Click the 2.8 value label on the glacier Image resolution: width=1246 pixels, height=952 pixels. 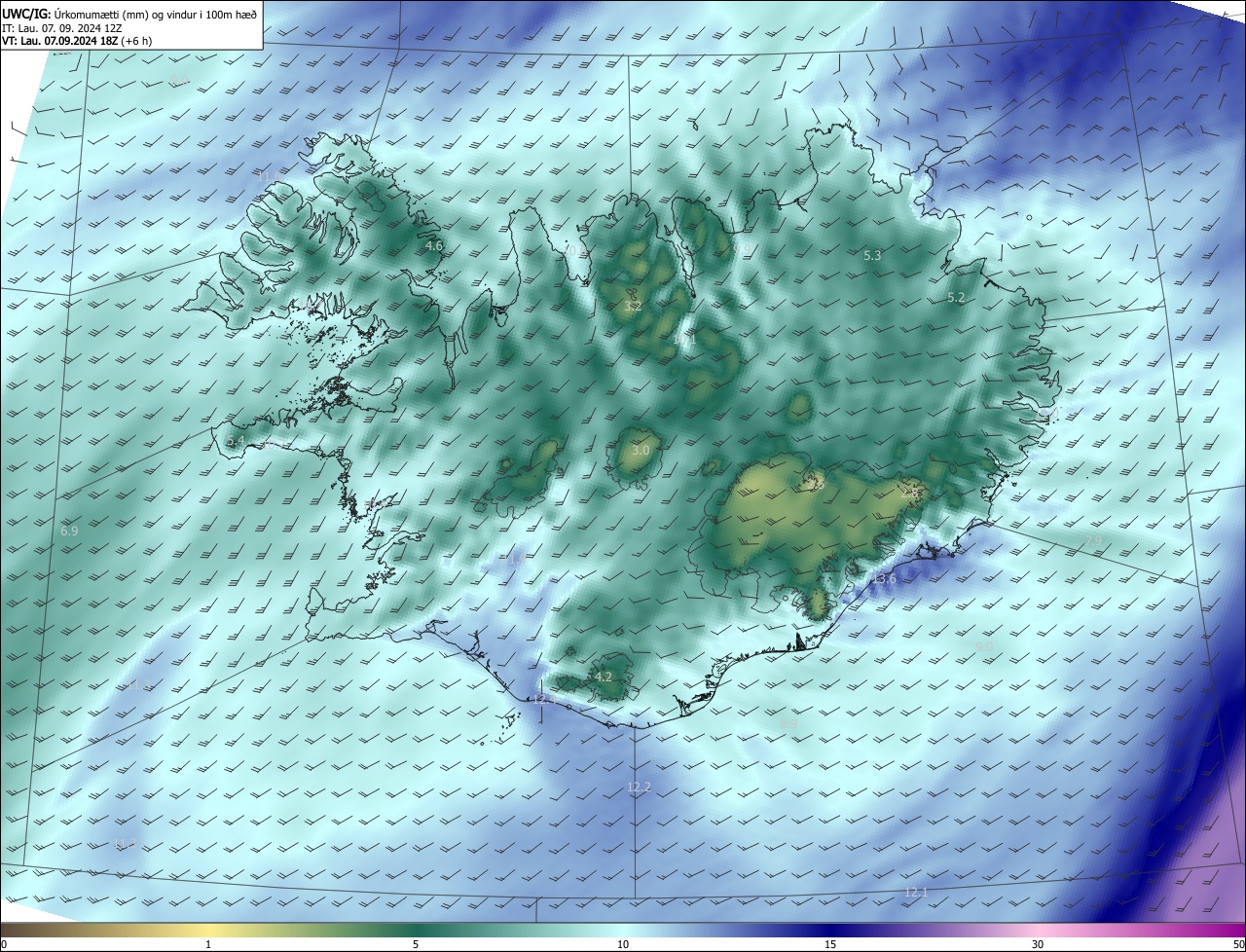pyautogui.click(x=912, y=493)
